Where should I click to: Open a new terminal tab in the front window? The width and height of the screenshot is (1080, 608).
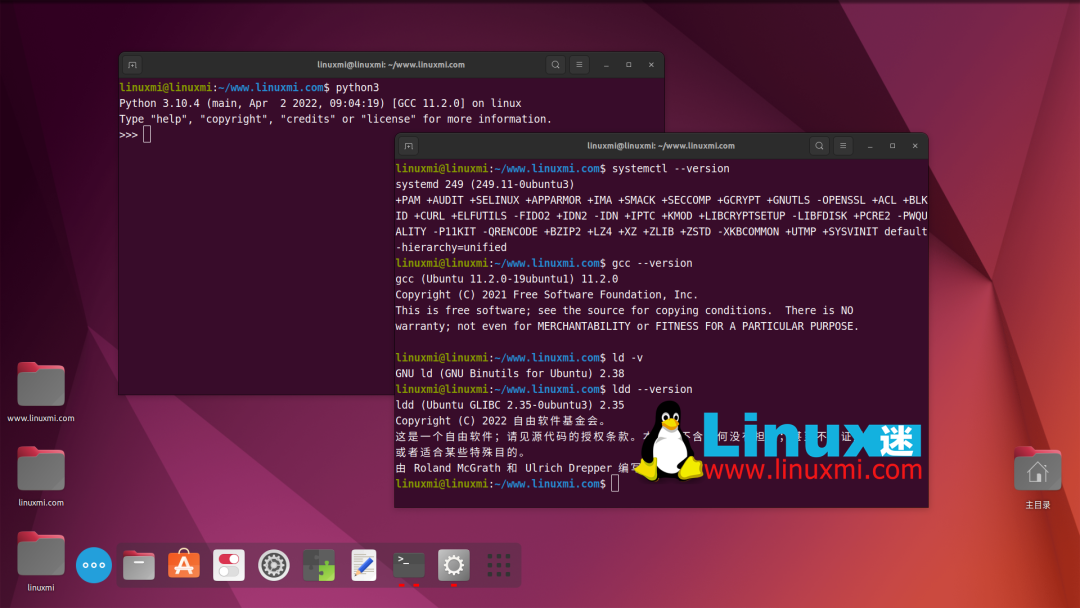(407, 145)
